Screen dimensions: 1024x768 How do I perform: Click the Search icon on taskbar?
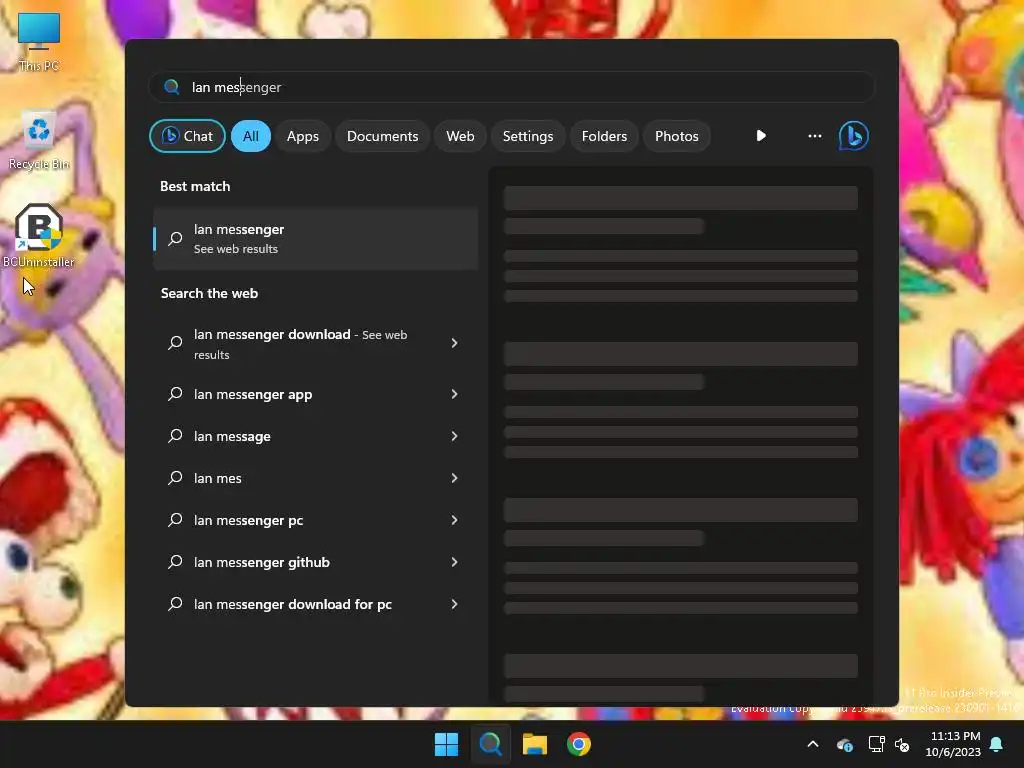490,744
